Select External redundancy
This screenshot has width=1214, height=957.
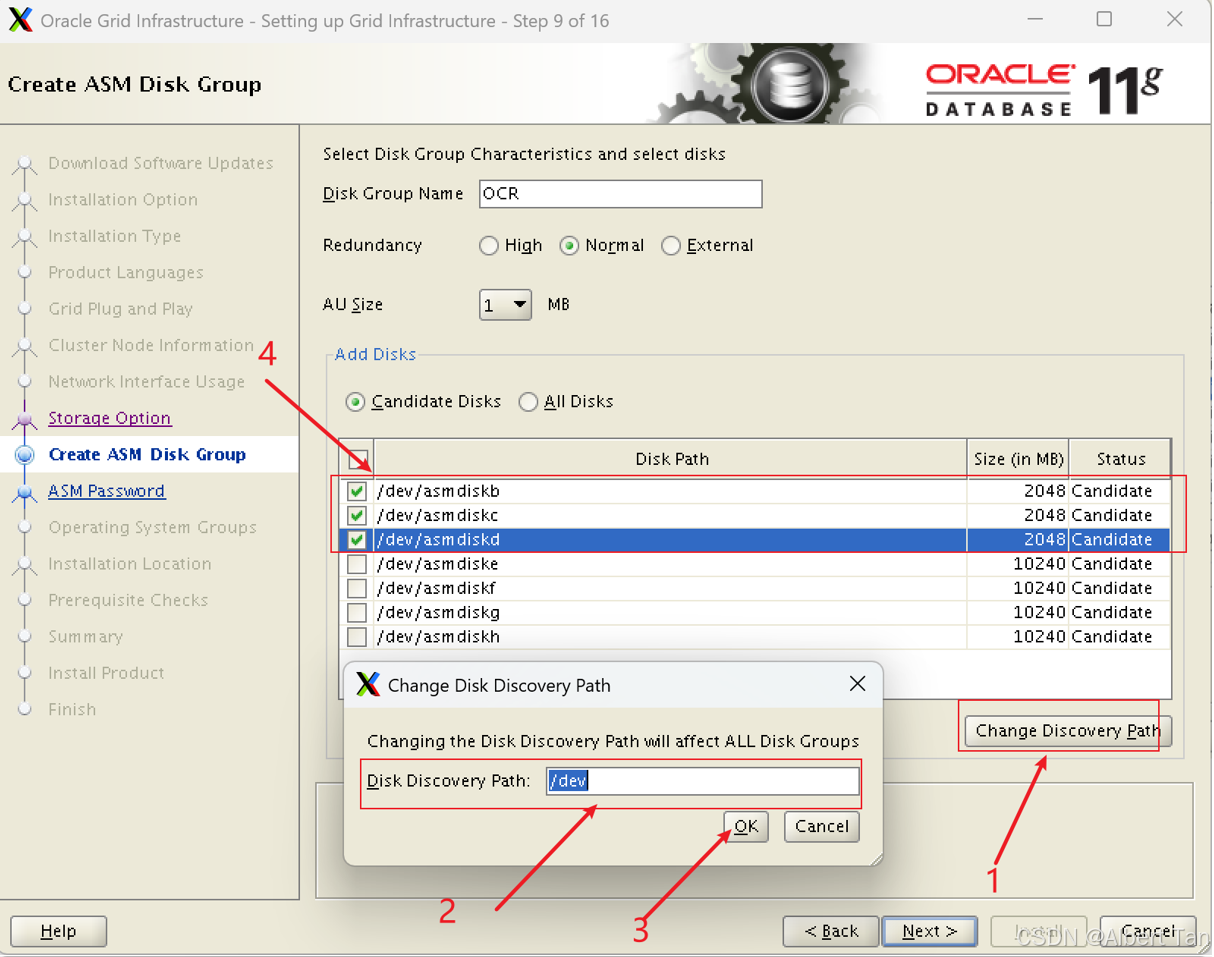coord(671,246)
